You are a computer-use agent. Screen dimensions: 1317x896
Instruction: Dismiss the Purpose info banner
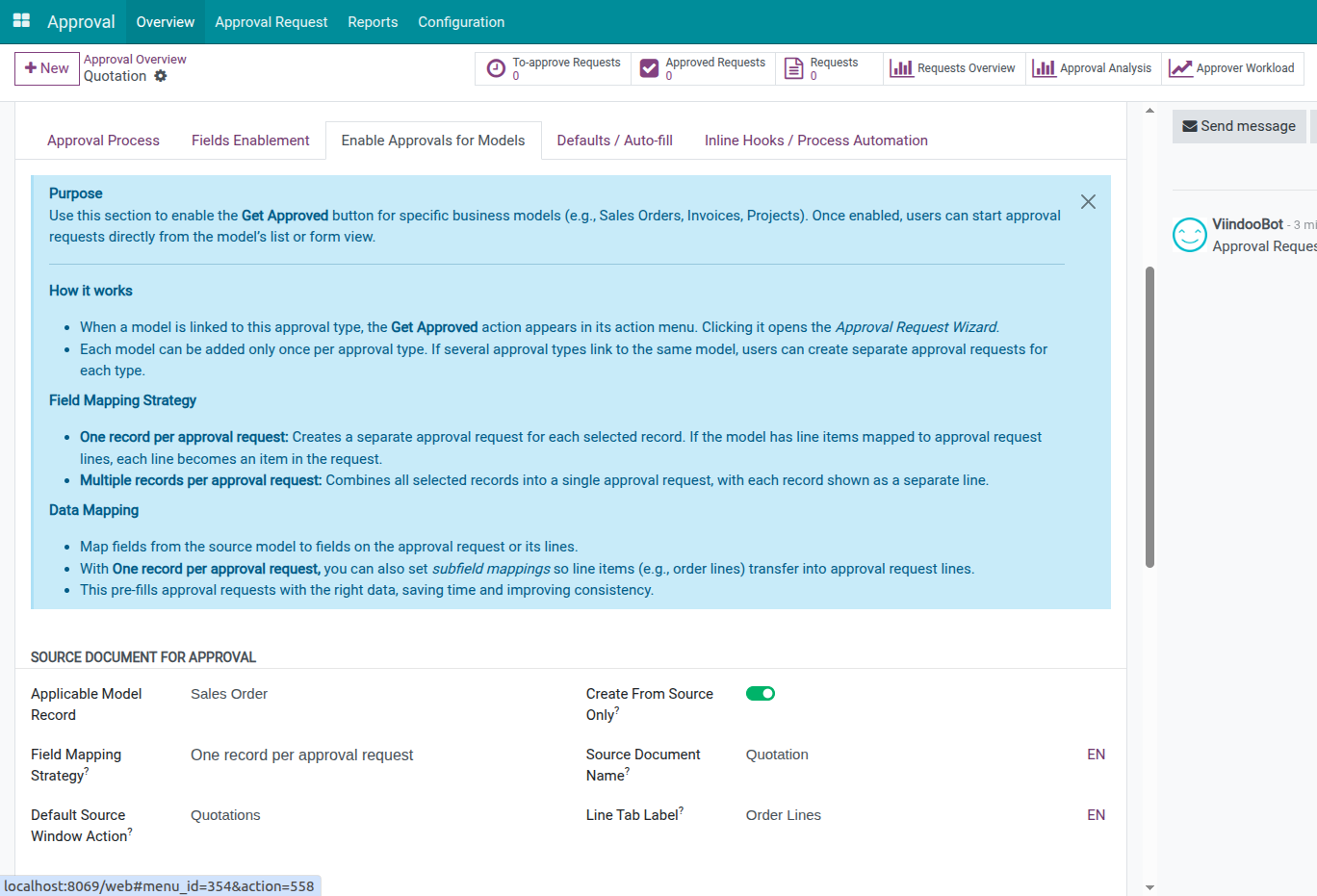click(1088, 202)
